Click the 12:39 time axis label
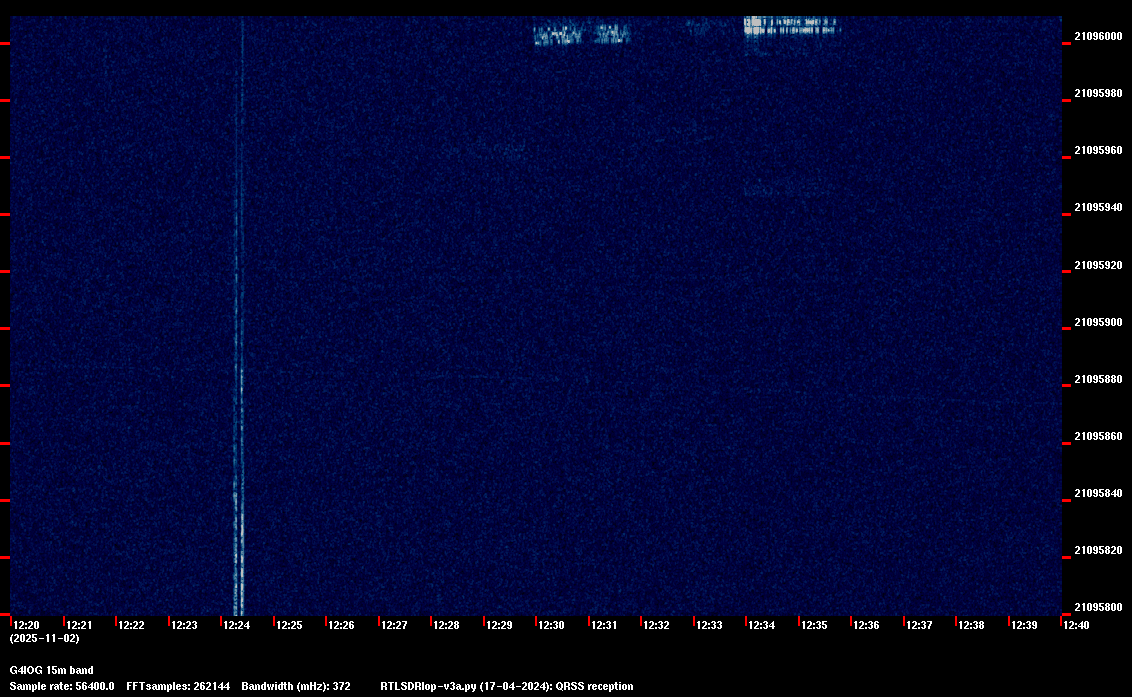This screenshot has height=697, width=1132. [1024, 625]
